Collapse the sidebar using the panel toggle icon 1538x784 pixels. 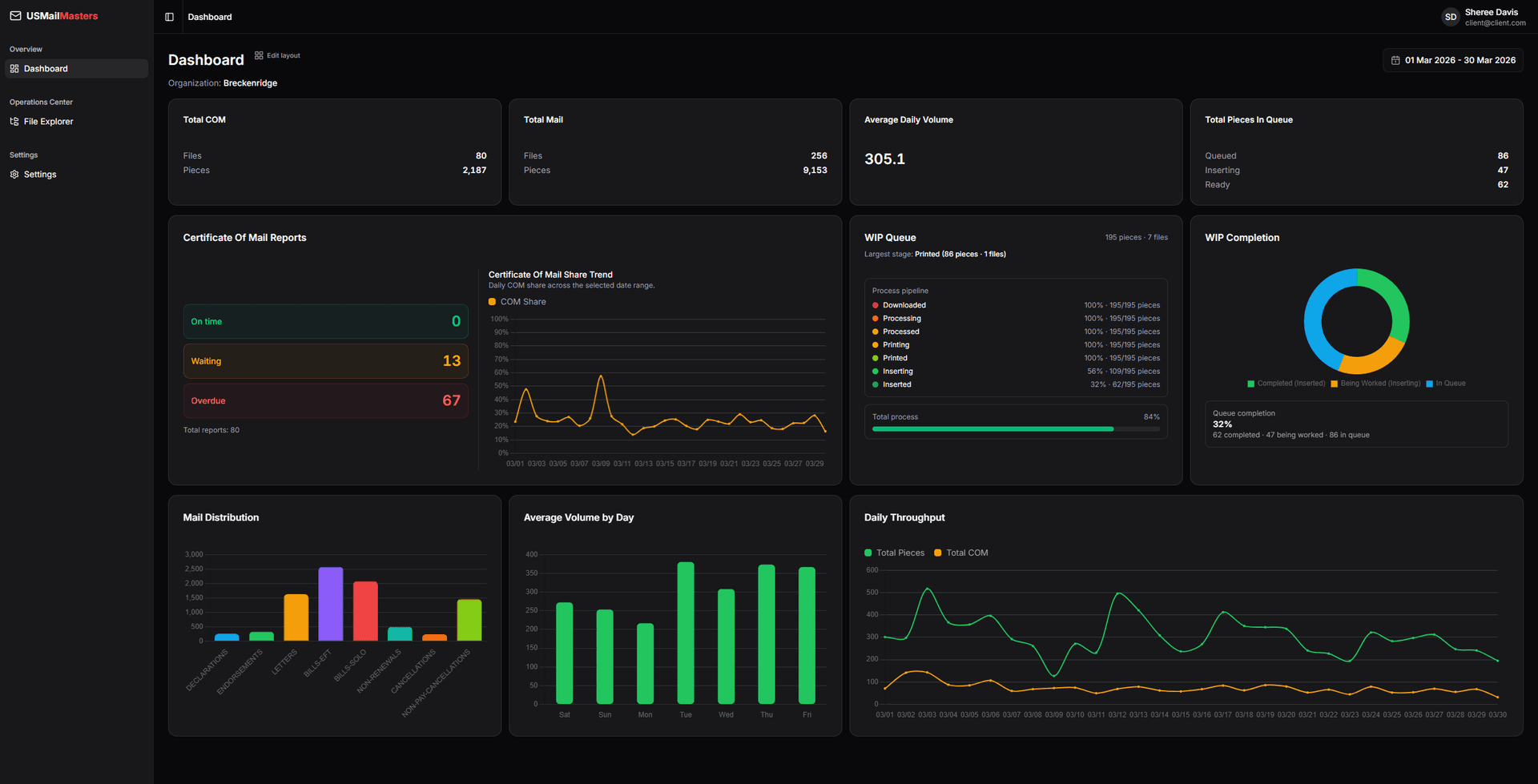pos(168,16)
